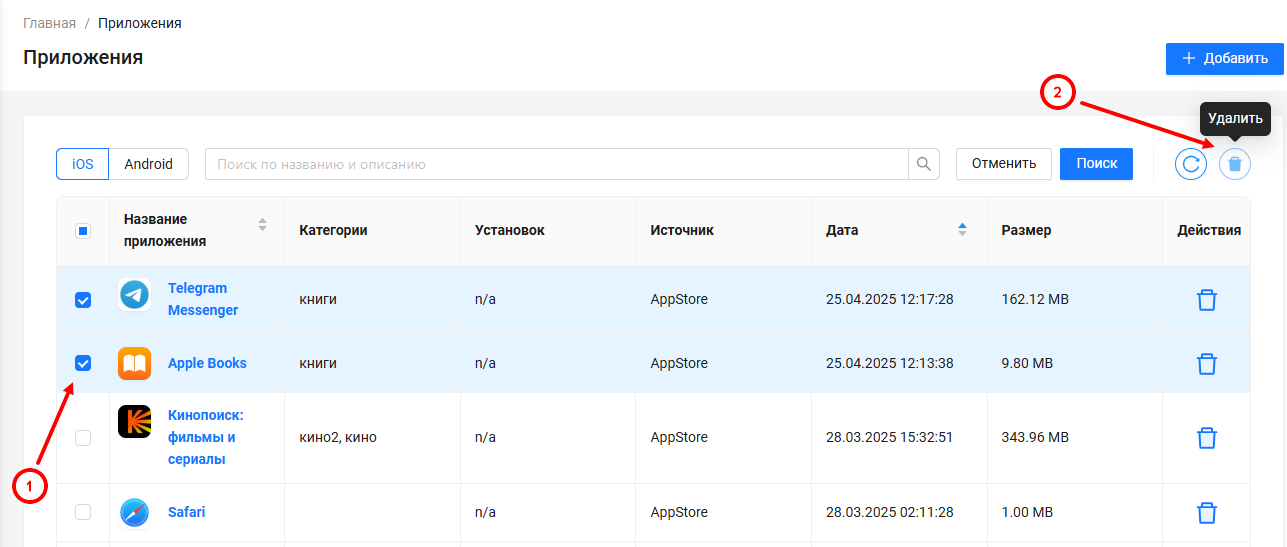Select the iOS tab
The height and width of the screenshot is (547, 1287).
point(82,164)
